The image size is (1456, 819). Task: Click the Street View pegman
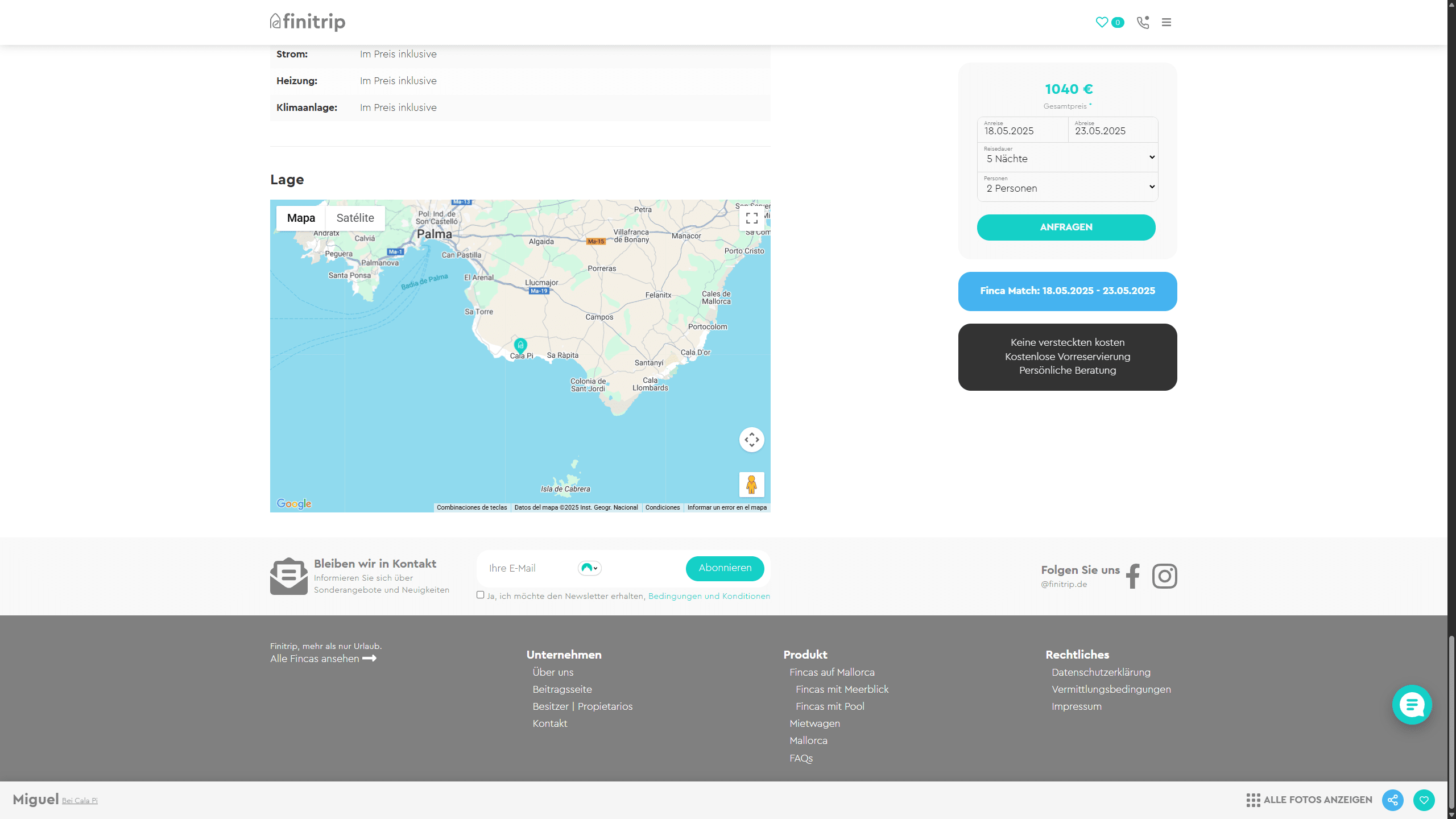tap(751, 485)
